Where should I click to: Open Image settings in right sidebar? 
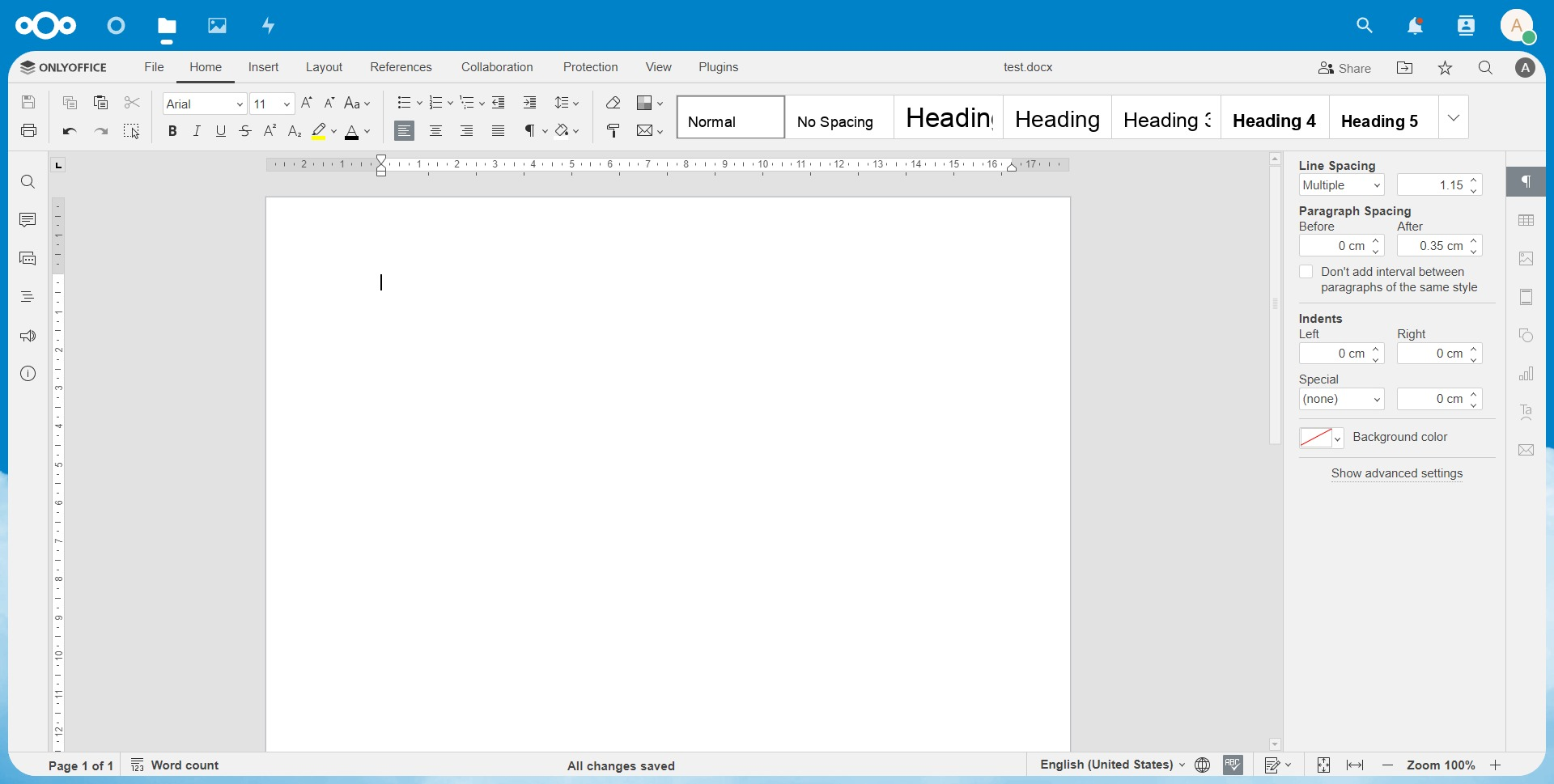point(1526,259)
